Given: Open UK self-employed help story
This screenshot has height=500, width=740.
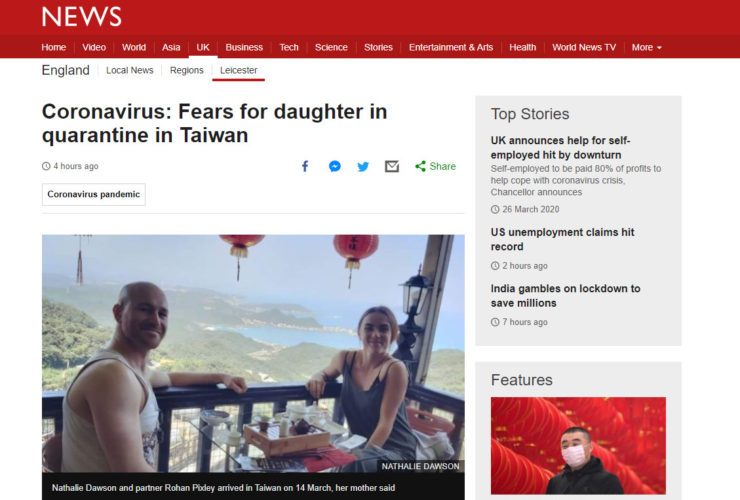Looking at the screenshot, I should tap(560, 147).
